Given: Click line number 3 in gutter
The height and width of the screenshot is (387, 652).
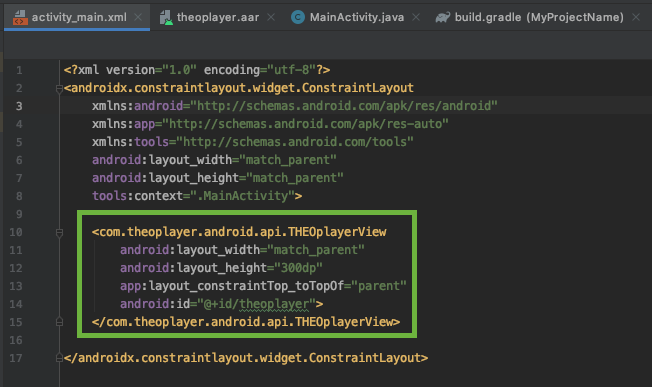Looking at the screenshot, I should 19,106.
